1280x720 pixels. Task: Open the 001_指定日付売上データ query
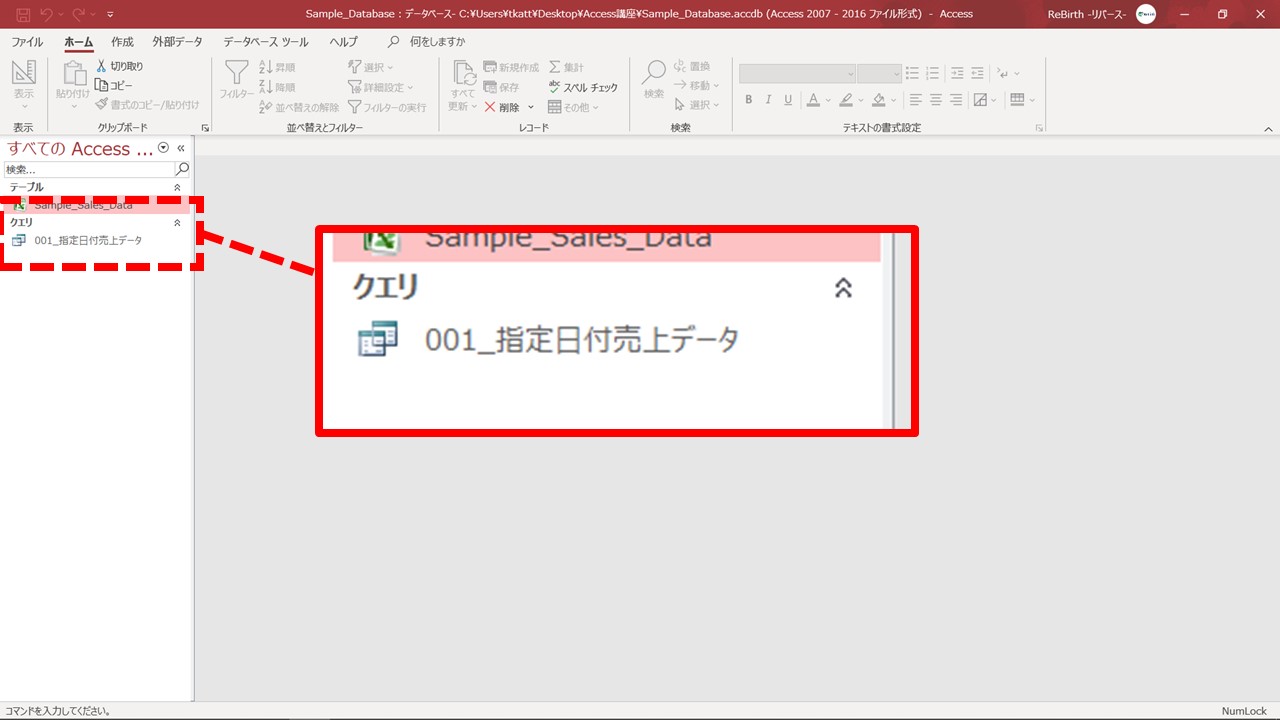tap(88, 240)
